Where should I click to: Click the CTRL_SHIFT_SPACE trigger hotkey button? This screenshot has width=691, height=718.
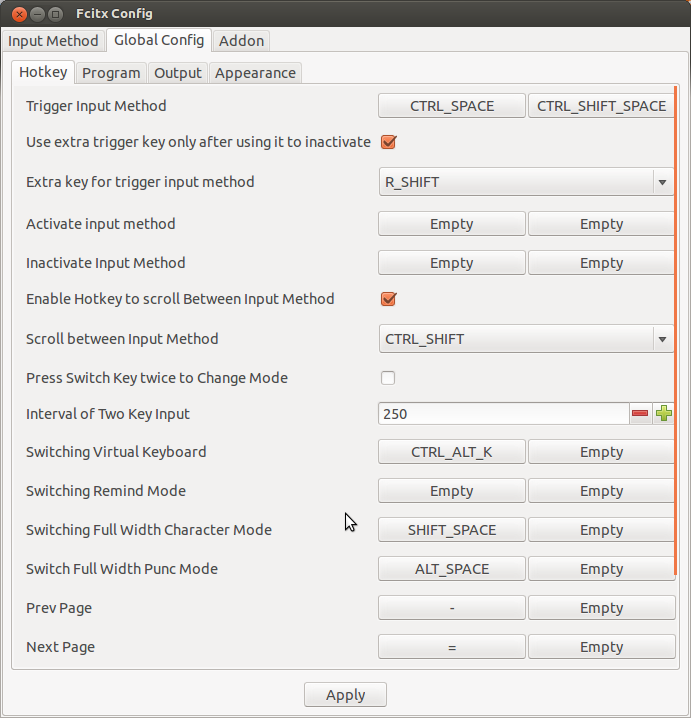click(601, 106)
